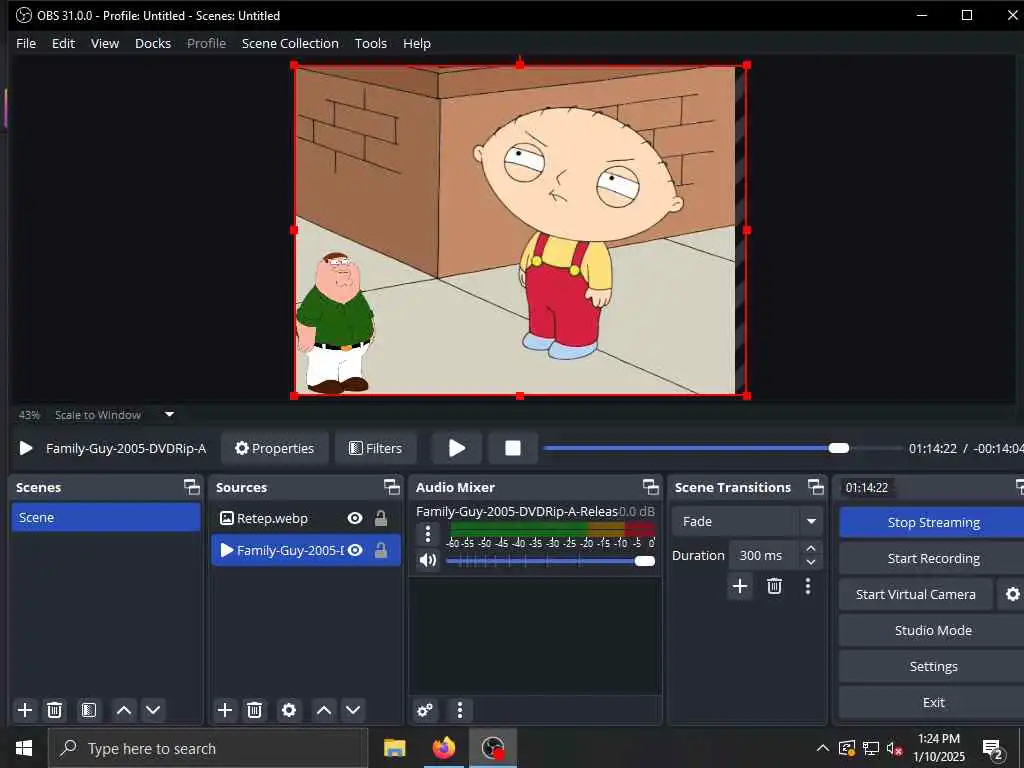
Task: Open the Edit menu
Action: point(63,43)
